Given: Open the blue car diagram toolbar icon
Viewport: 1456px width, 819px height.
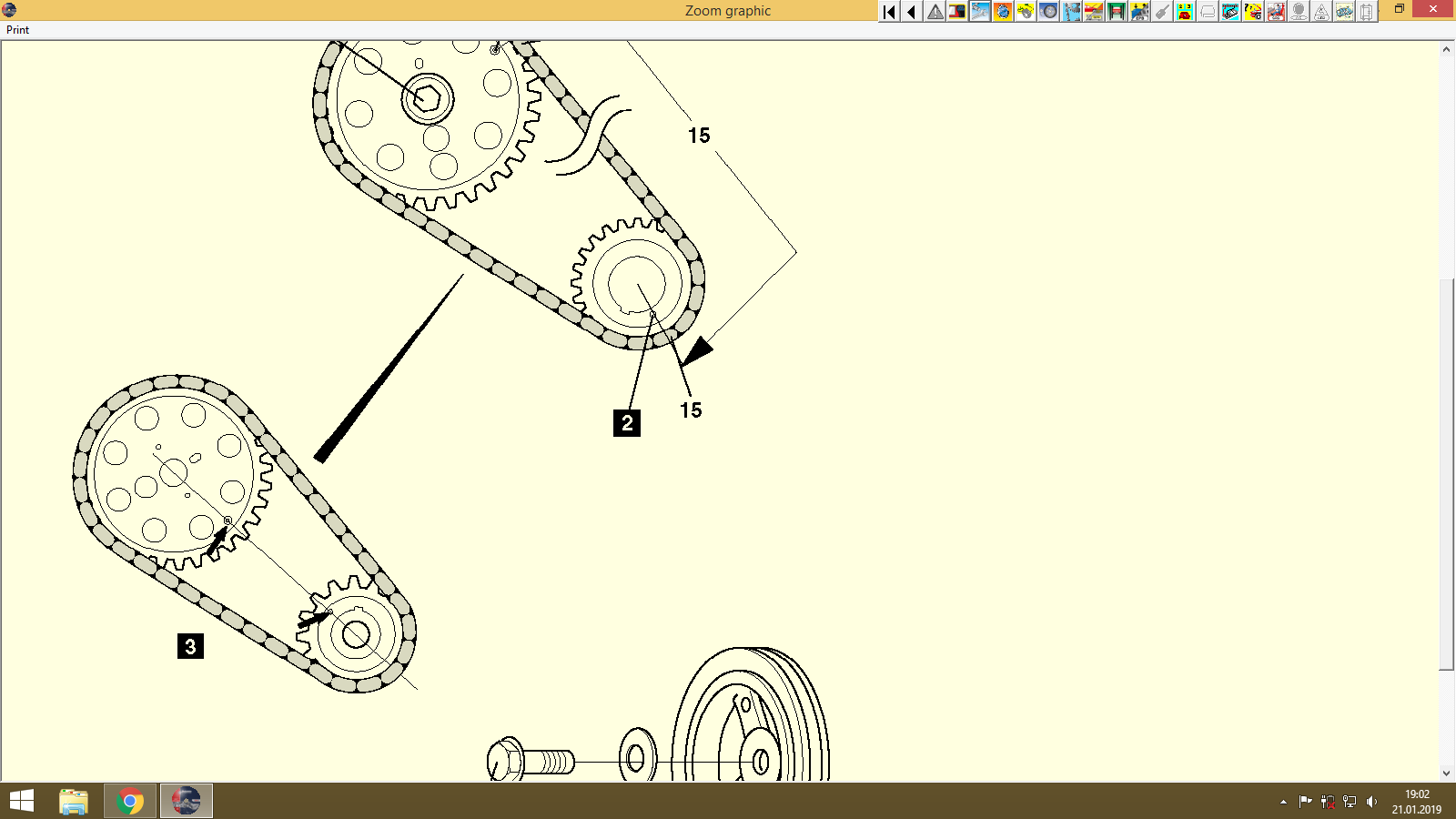Looking at the screenshot, I should click(x=1230, y=12).
